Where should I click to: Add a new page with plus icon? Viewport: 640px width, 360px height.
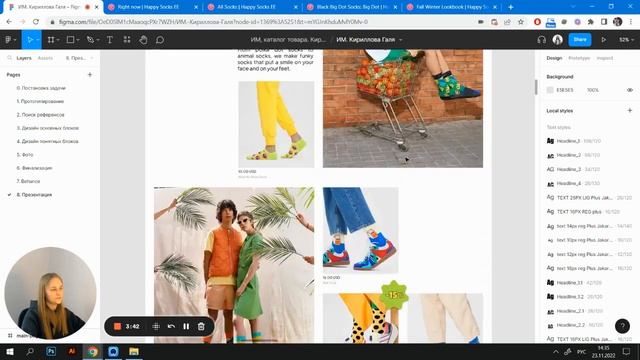tap(90, 75)
